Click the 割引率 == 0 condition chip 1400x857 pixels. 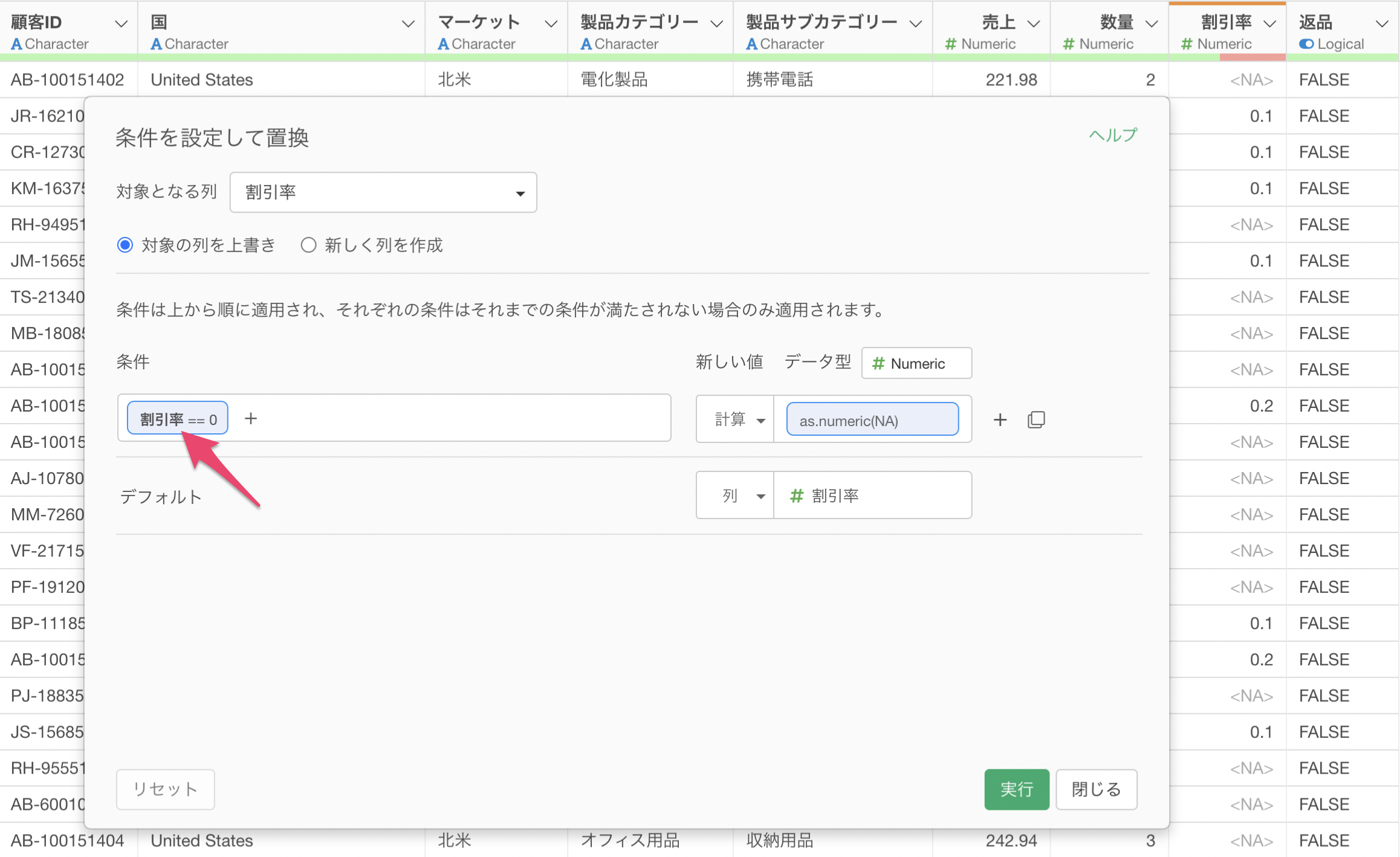point(177,418)
